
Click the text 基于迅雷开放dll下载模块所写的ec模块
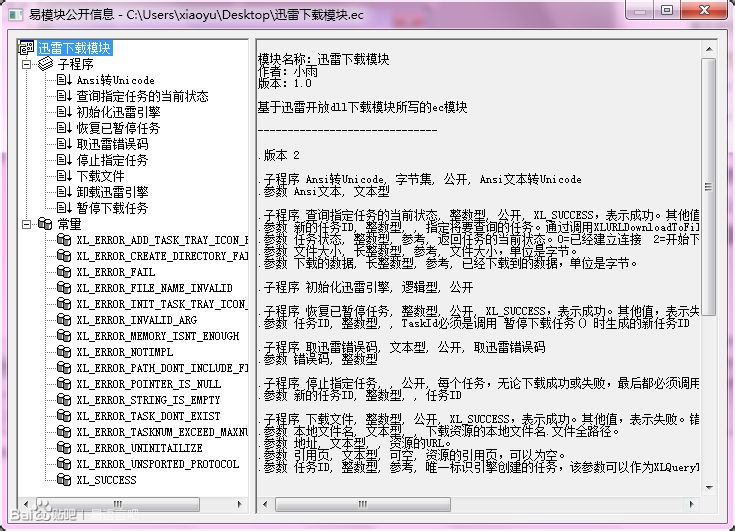pyautogui.click(x=362, y=107)
